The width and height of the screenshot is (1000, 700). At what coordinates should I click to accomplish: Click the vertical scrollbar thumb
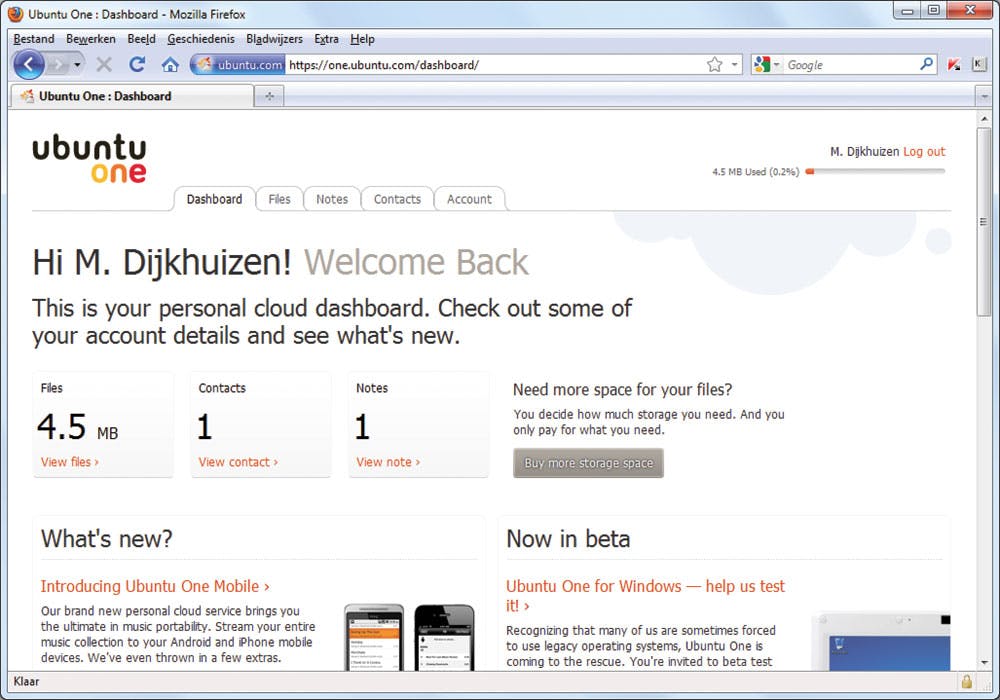coord(984,221)
